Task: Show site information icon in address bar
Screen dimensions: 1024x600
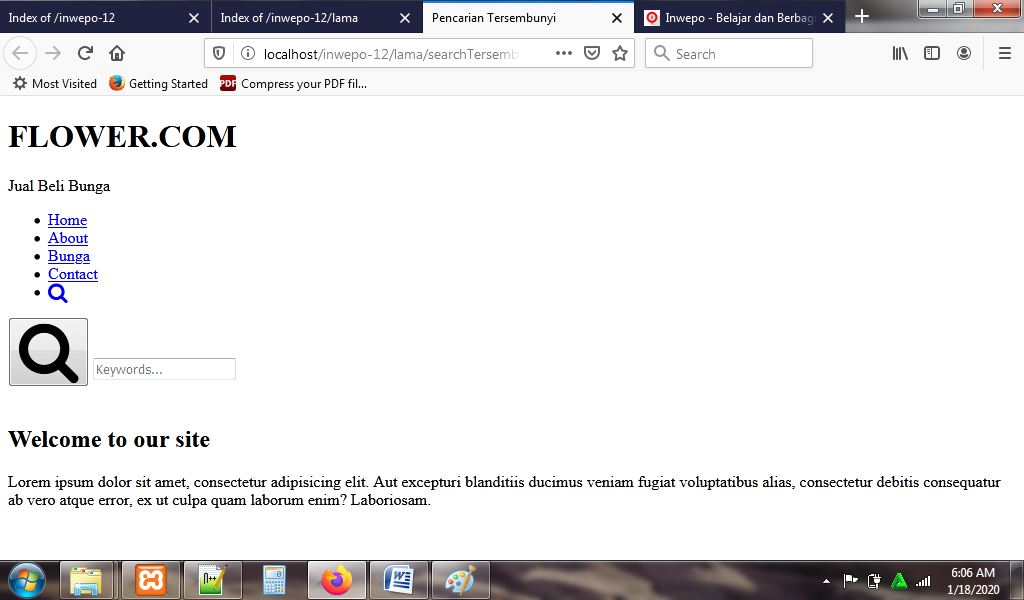Action: [248, 54]
